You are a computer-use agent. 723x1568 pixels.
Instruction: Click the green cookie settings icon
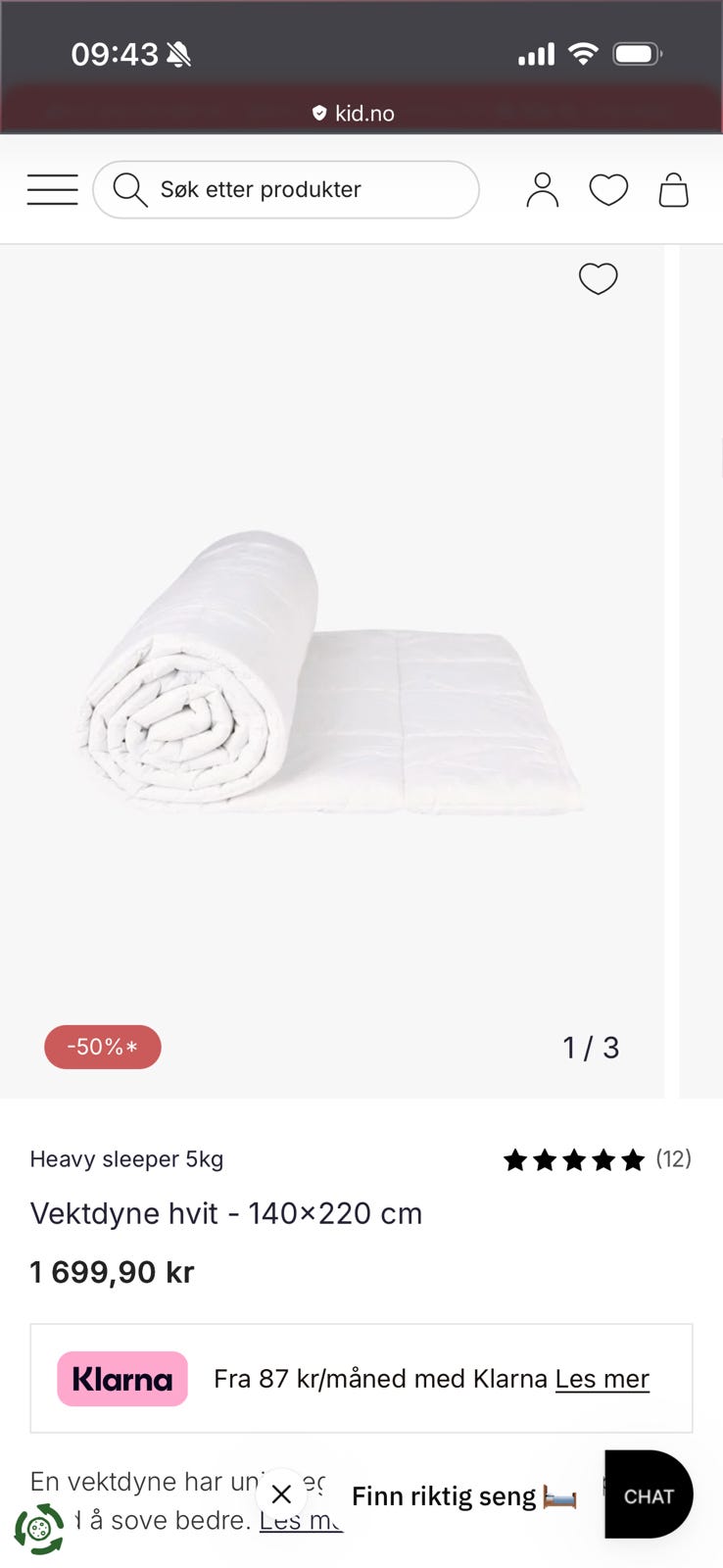click(x=39, y=1529)
